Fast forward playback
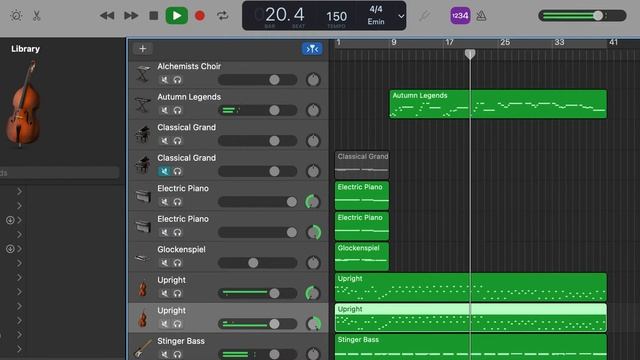The width and height of the screenshot is (640, 360). pyautogui.click(x=131, y=16)
